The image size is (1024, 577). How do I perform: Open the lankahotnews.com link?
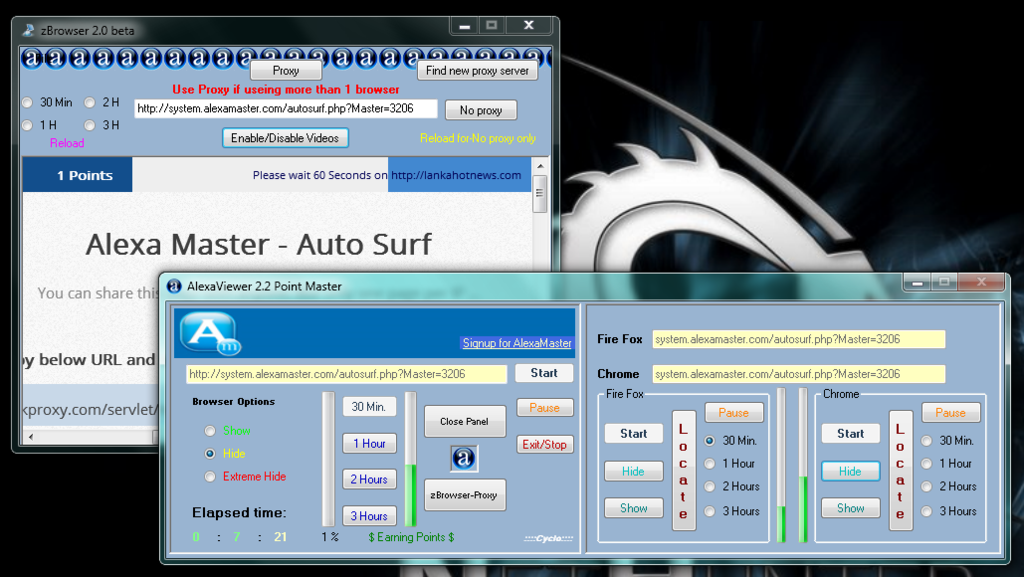(x=456, y=175)
